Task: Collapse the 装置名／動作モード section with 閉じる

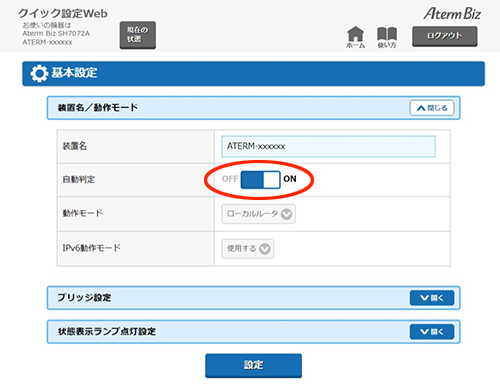Action: click(x=432, y=108)
